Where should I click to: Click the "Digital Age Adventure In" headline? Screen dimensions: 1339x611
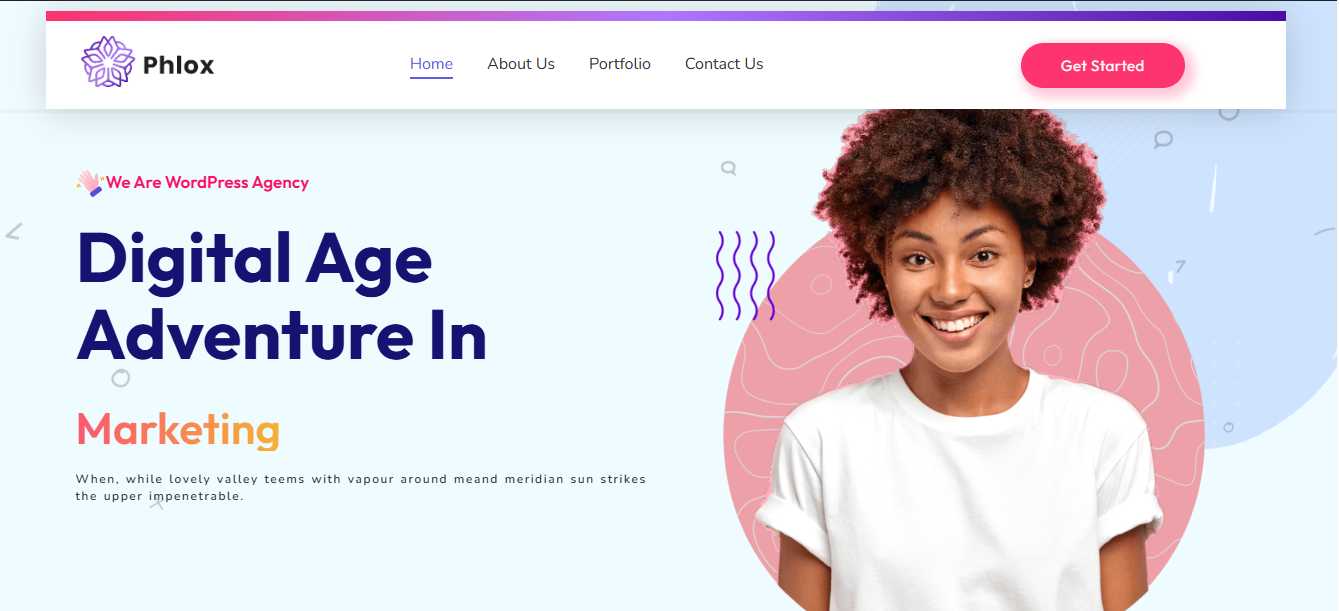tap(282, 296)
